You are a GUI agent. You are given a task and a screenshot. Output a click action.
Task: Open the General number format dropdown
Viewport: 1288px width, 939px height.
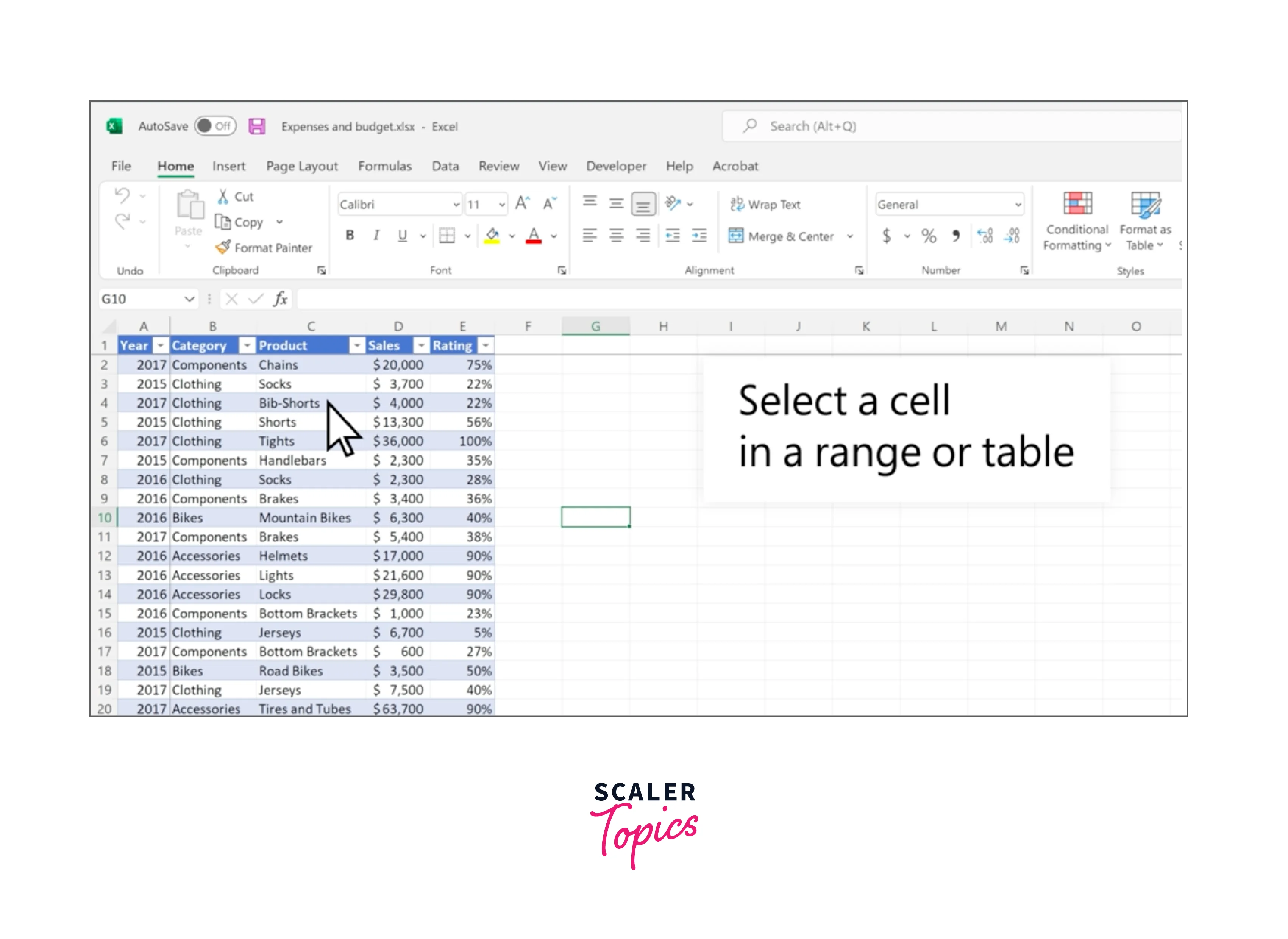point(1017,205)
